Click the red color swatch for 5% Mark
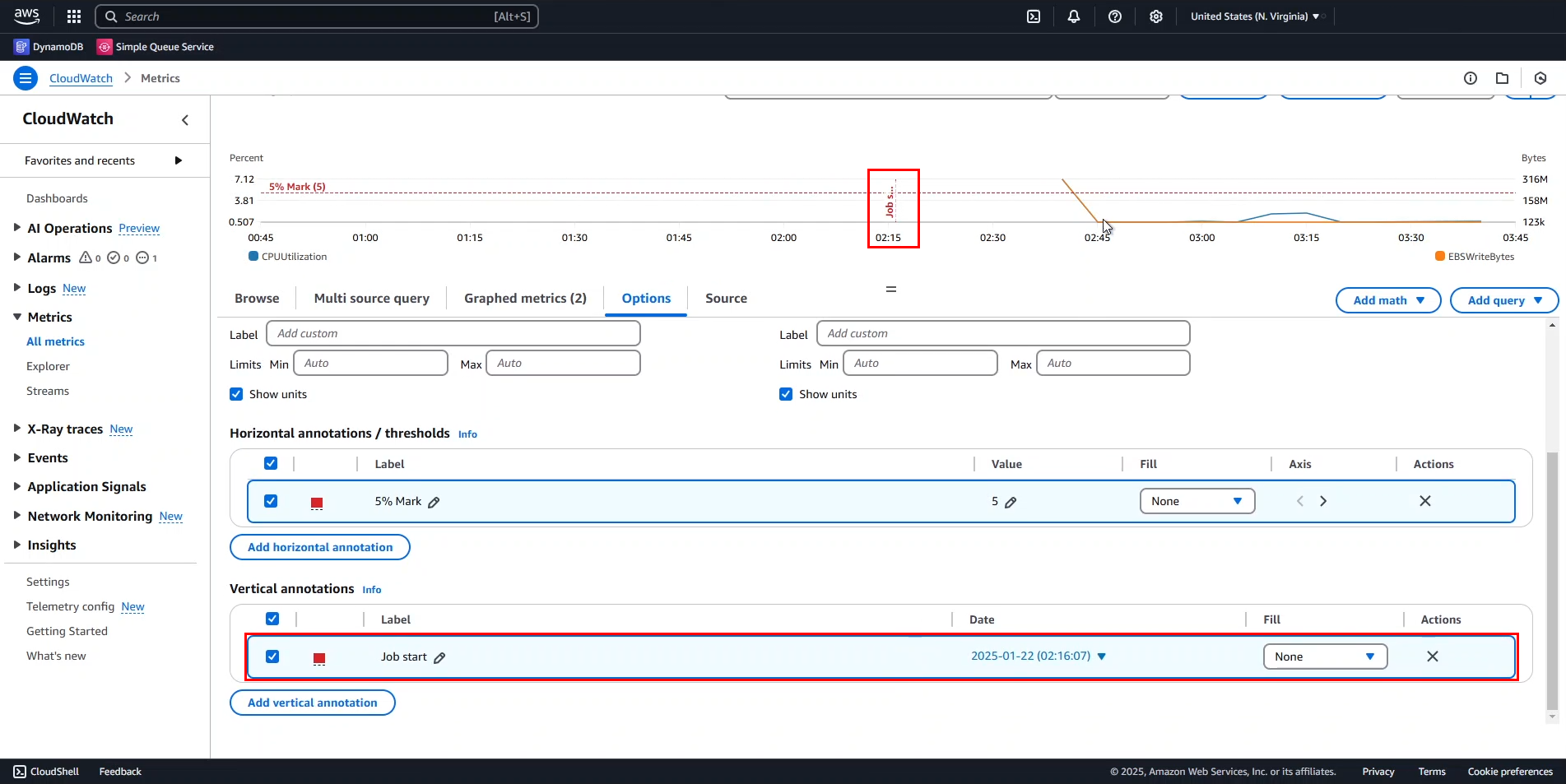1566x784 pixels. (x=317, y=503)
